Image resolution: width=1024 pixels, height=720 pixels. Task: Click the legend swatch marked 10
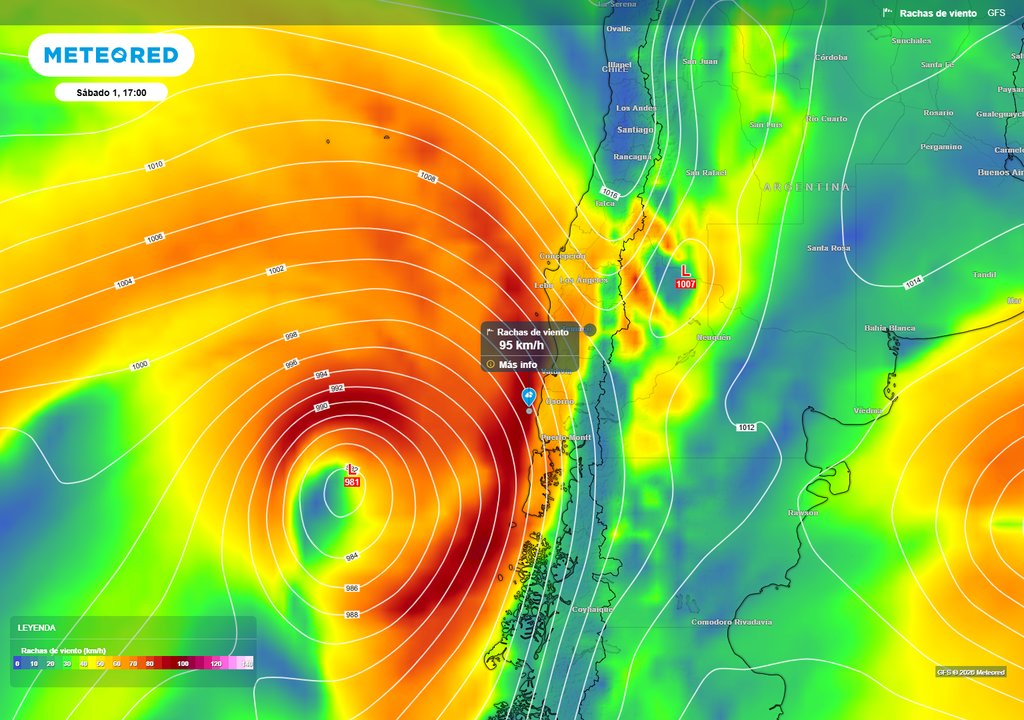(x=34, y=664)
